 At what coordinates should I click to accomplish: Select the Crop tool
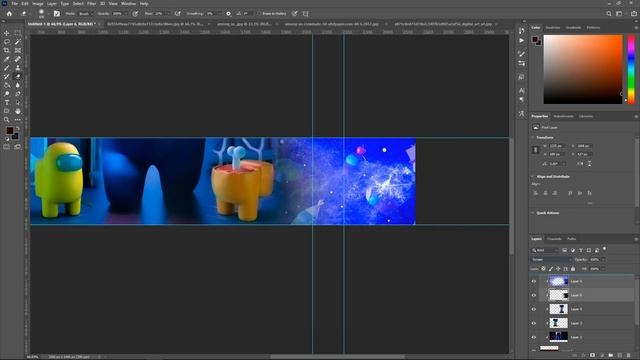tap(7, 50)
